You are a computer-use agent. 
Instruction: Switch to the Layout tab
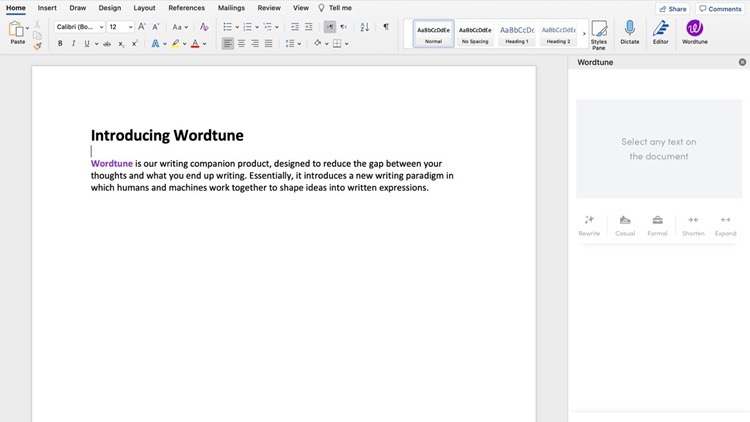[x=144, y=8]
